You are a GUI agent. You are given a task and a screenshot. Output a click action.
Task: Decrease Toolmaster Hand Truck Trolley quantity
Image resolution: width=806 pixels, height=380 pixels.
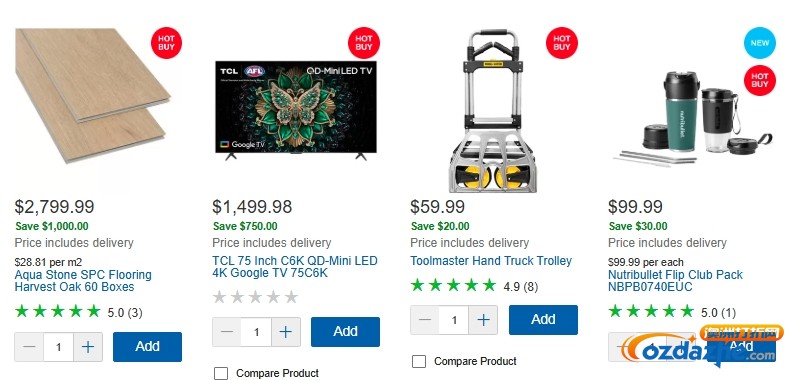point(425,320)
